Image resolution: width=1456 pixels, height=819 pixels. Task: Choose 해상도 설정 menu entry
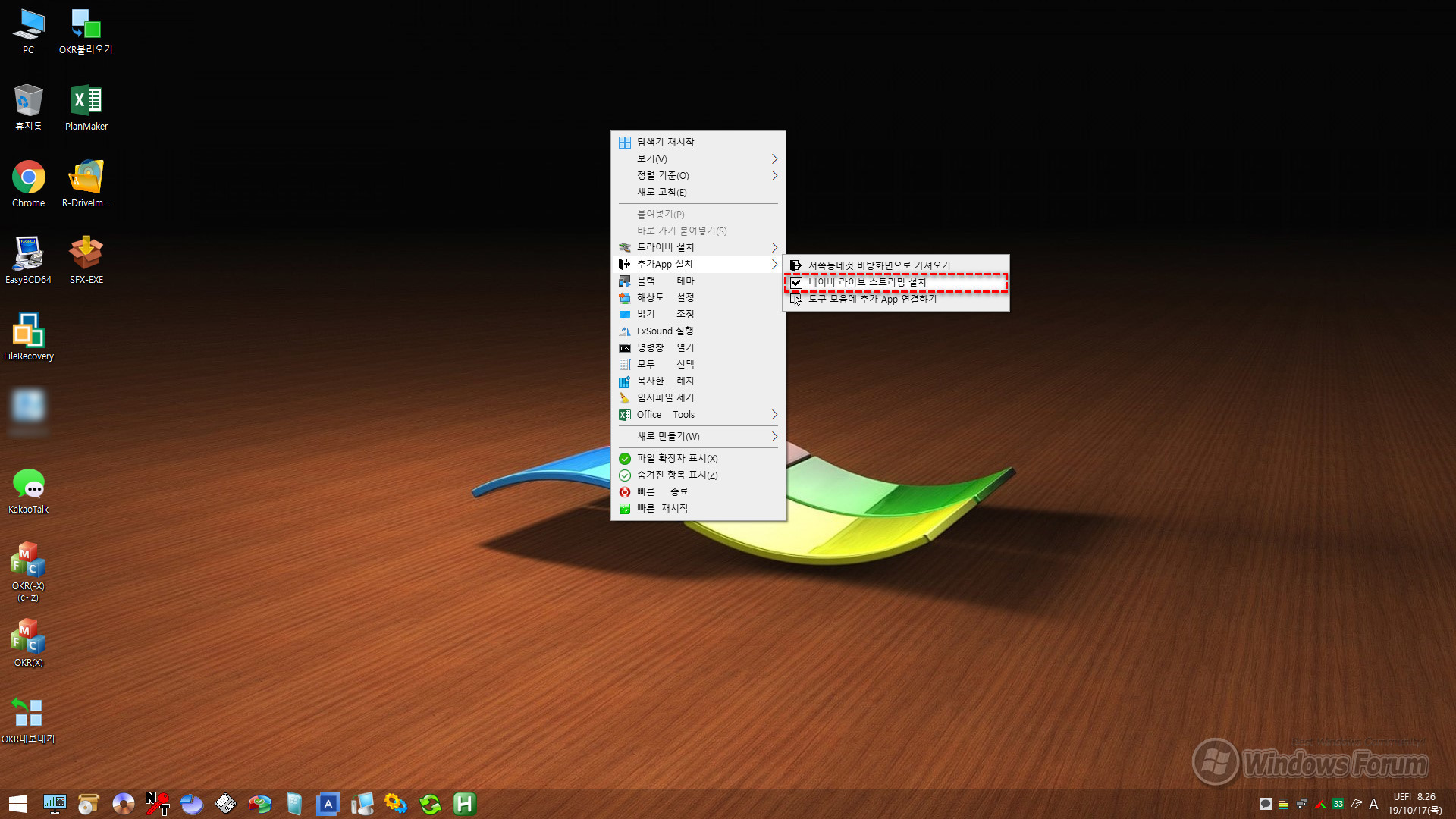tap(698, 297)
